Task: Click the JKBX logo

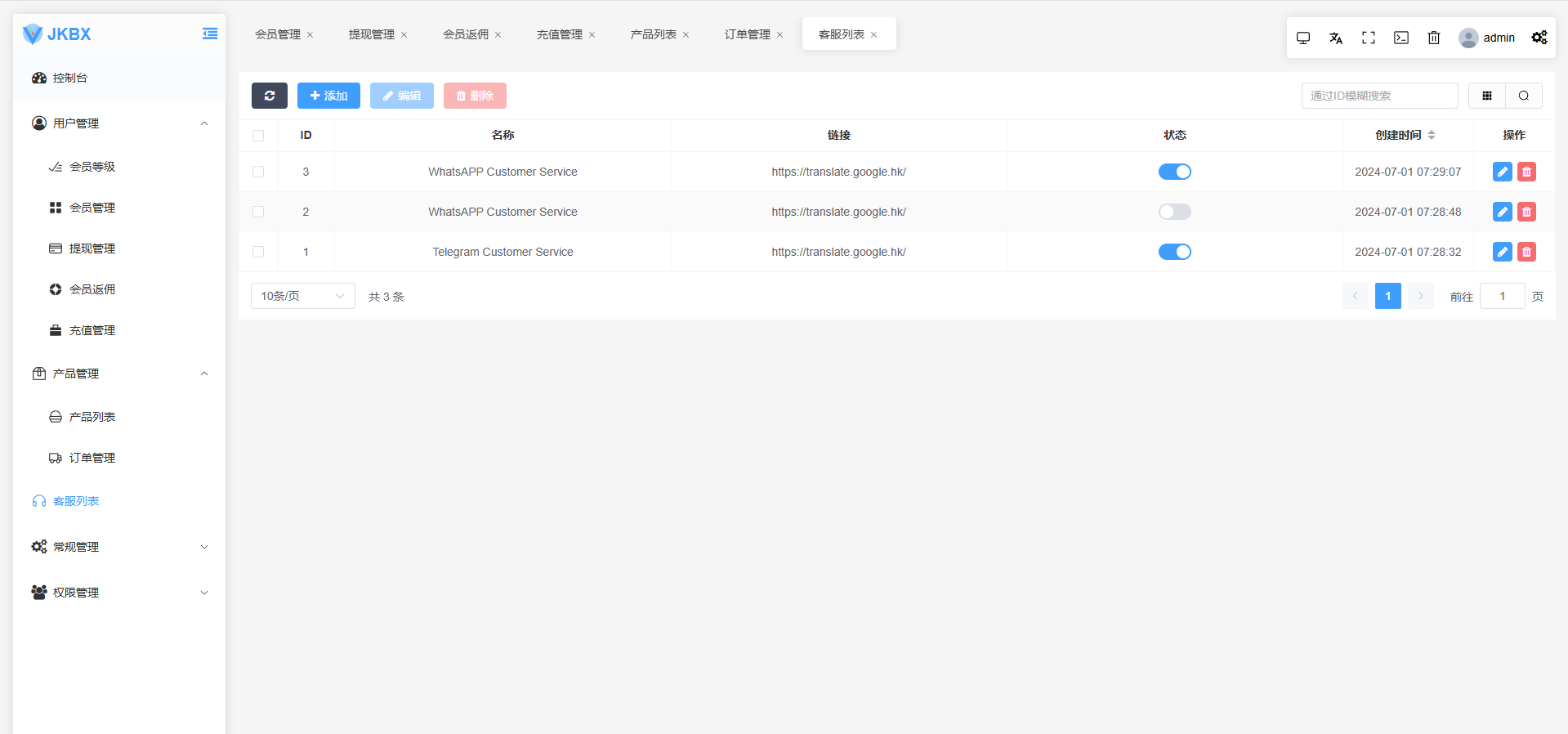Action: (x=56, y=34)
